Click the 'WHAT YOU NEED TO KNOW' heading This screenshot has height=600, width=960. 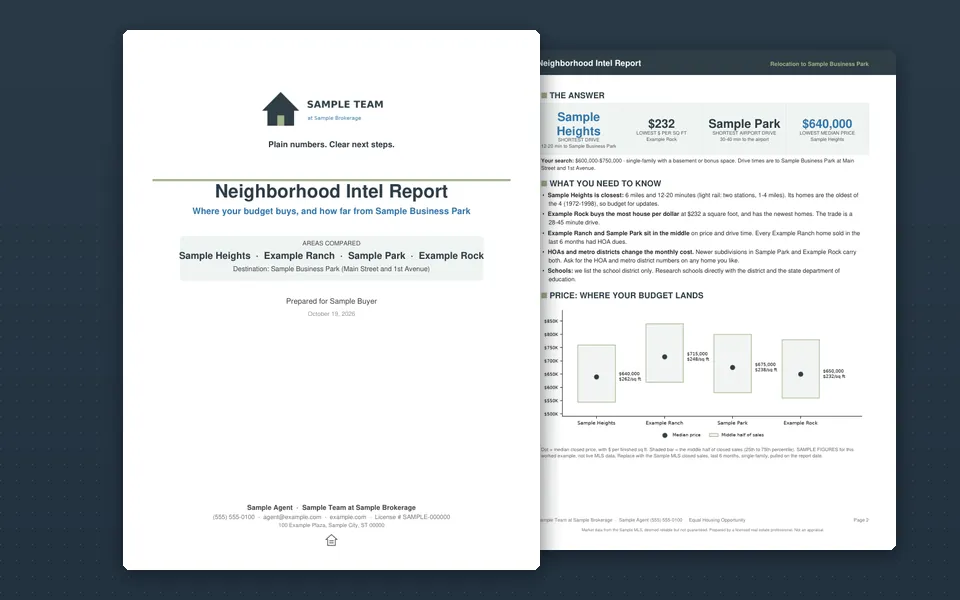(605, 184)
